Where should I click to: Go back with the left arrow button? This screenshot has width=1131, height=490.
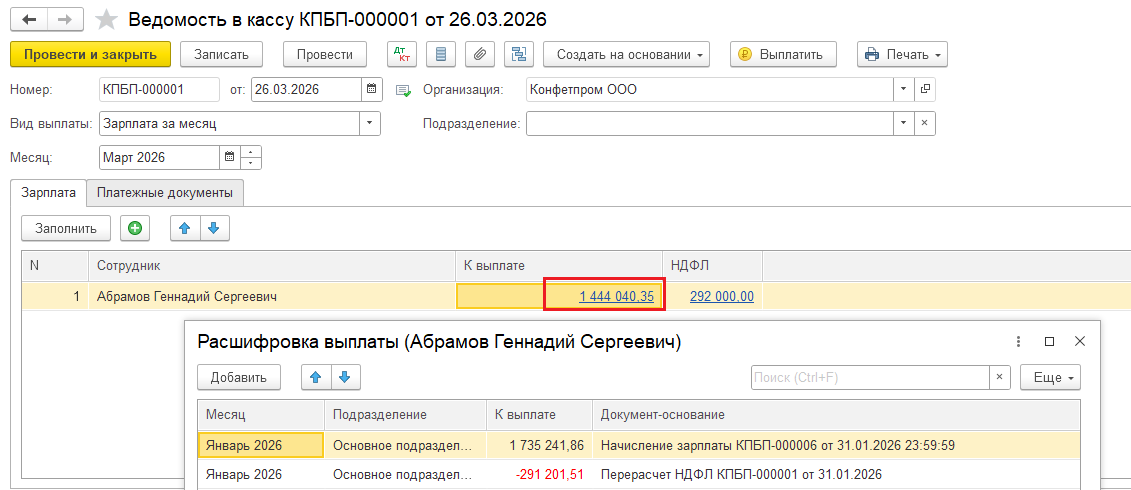click(29, 19)
